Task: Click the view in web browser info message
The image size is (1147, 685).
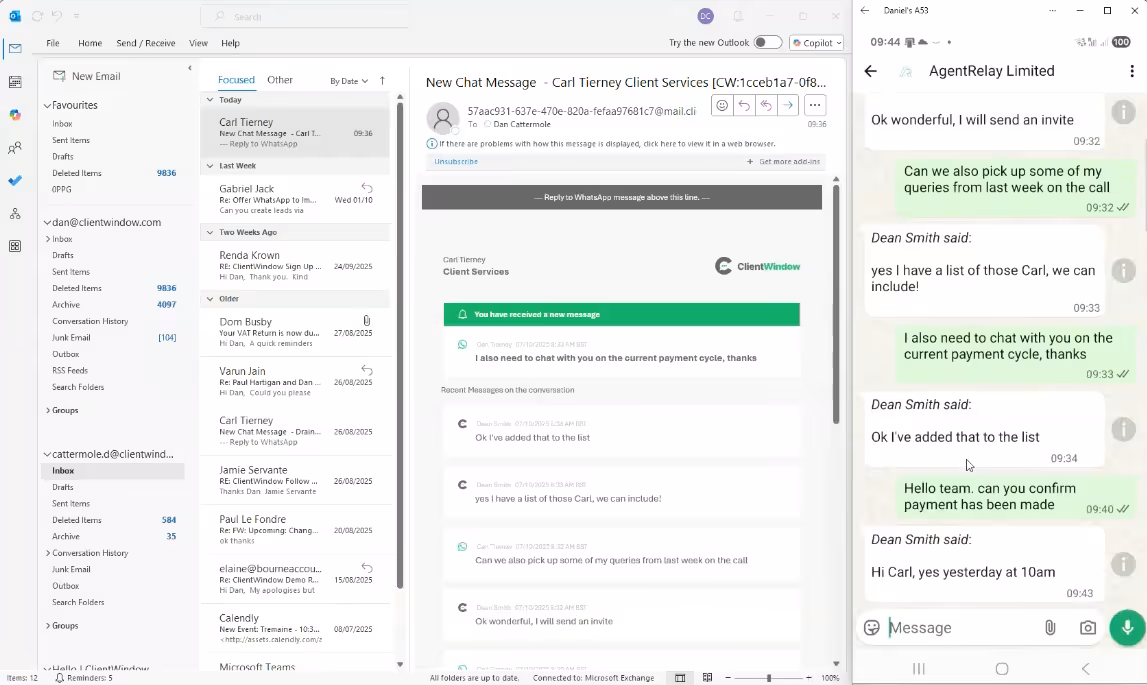Action: point(601,144)
